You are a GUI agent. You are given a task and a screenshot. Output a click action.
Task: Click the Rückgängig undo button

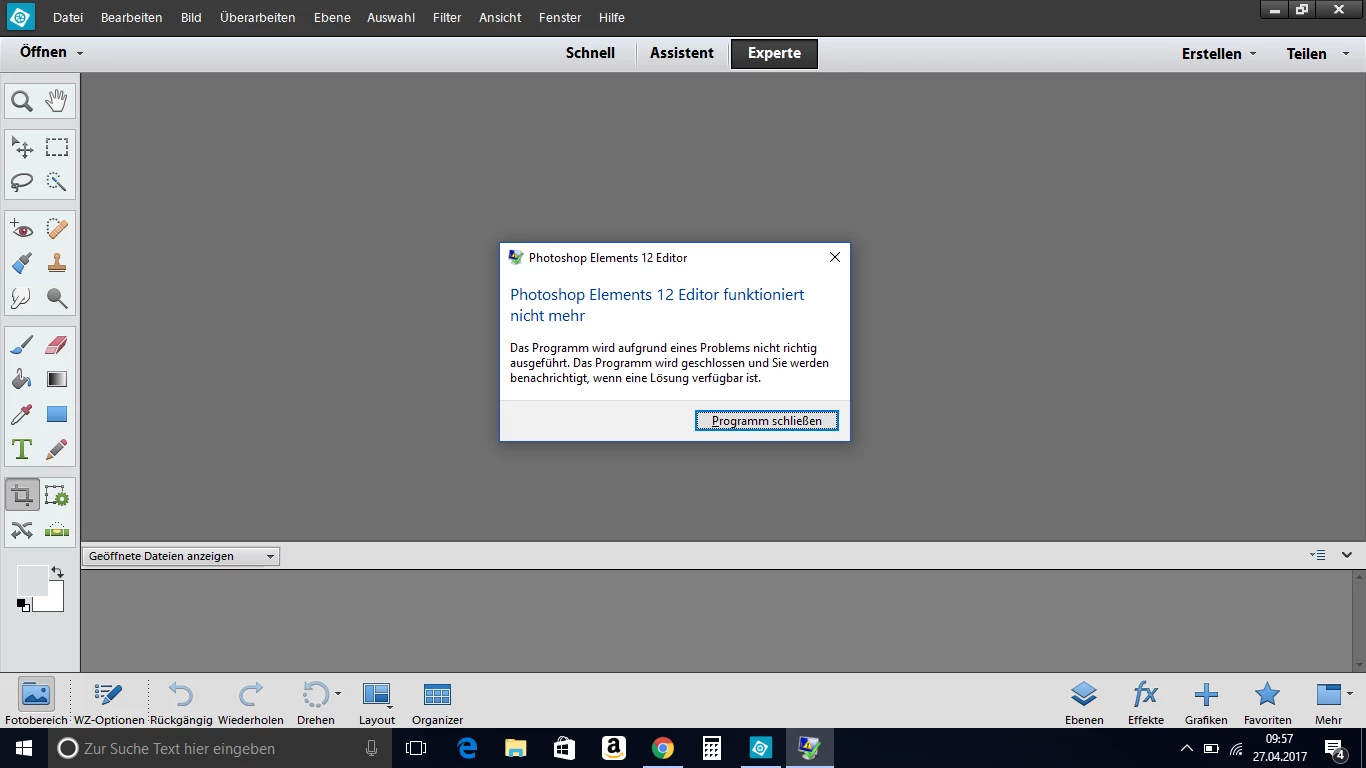[181, 702]
